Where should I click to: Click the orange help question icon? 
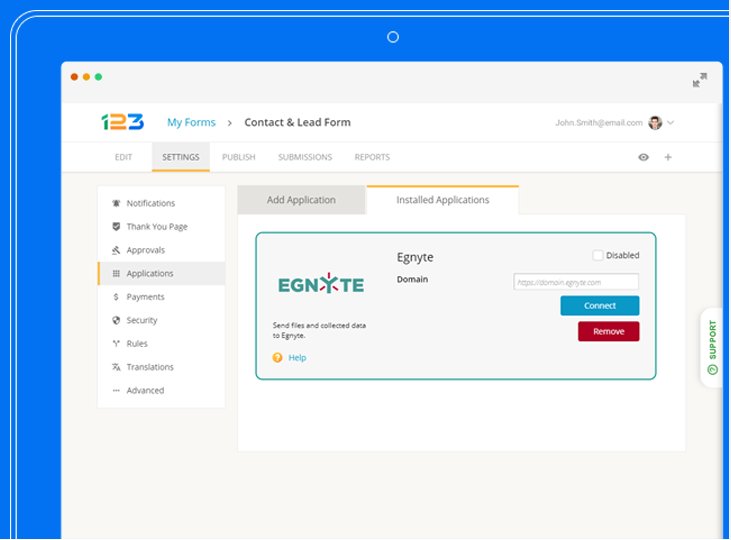(277, 358)
